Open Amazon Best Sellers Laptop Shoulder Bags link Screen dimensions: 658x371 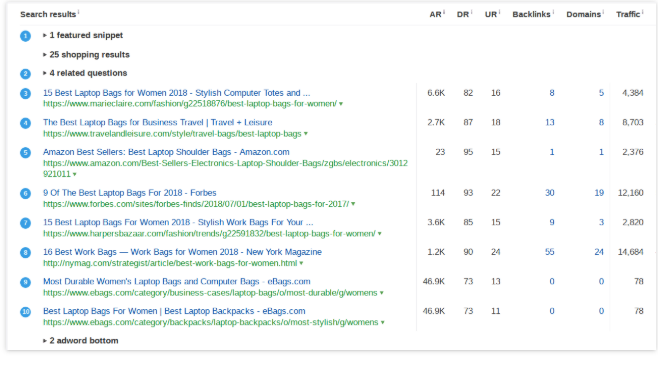click(x=166, y=152)
